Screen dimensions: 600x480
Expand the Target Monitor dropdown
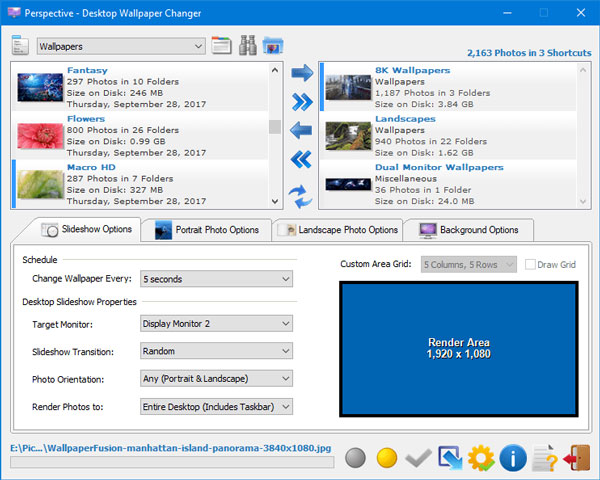click(216, 323)
